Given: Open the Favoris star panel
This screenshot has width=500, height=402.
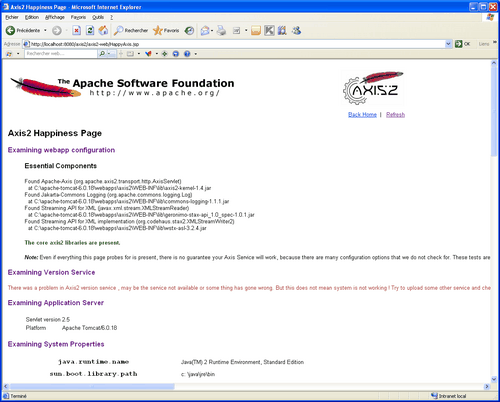Looking at the screenshot, I should tap(166, 31).
